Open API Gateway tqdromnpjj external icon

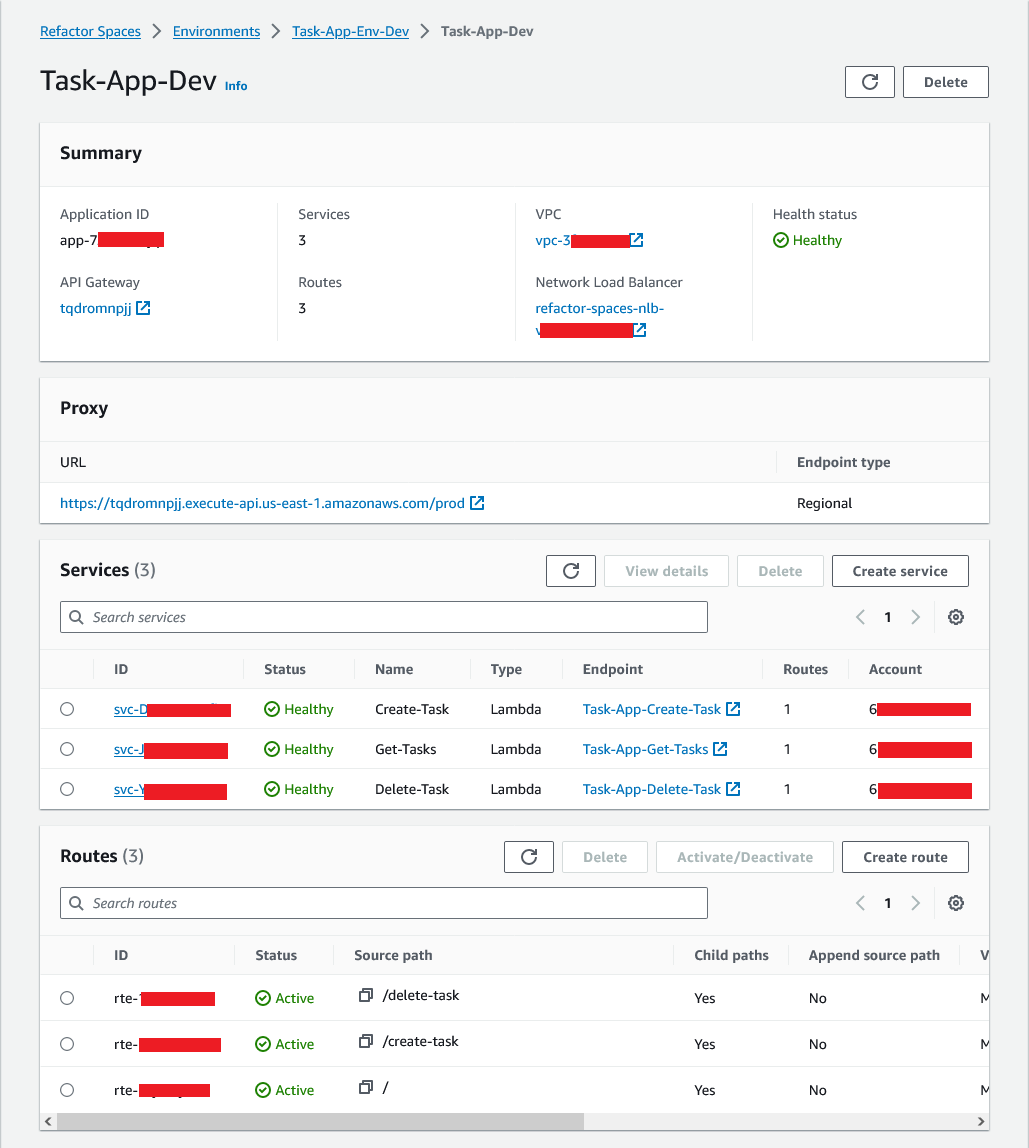point(144,308)
